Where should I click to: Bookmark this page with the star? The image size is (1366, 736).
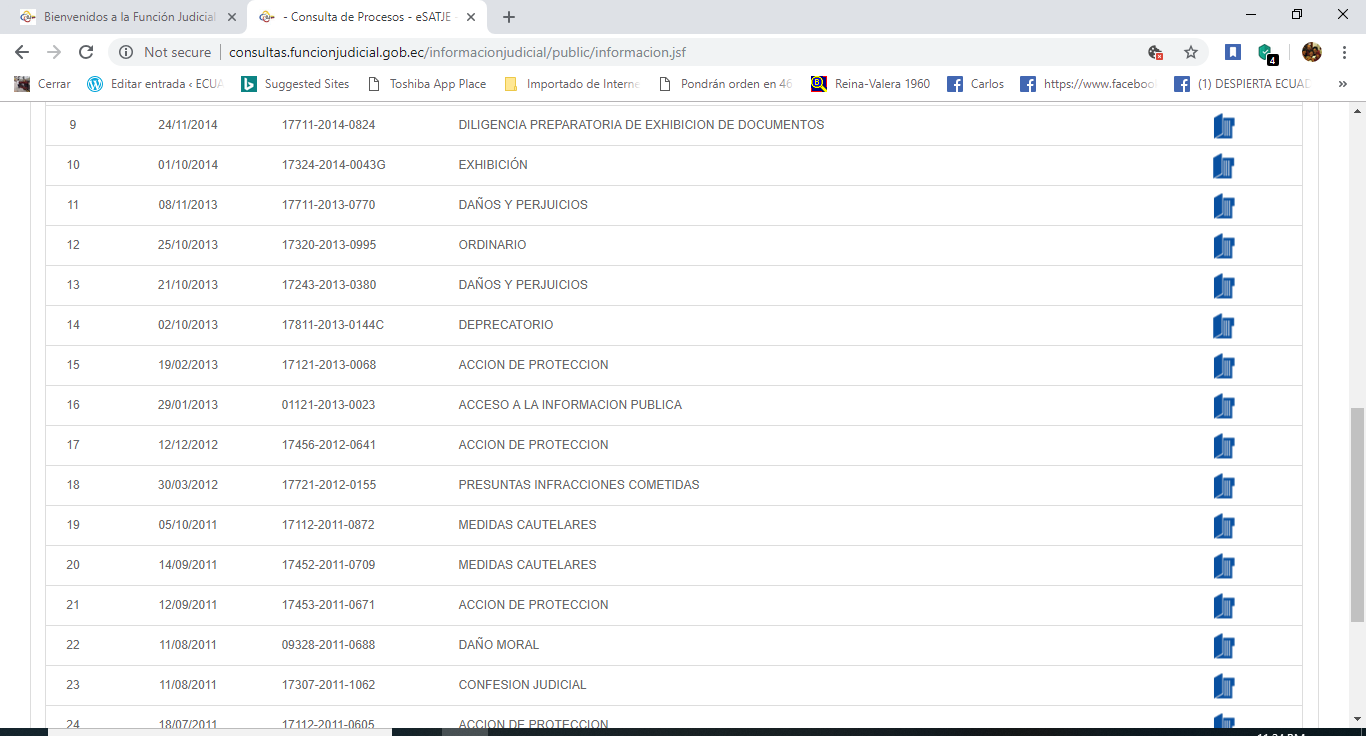(1190, 54)
